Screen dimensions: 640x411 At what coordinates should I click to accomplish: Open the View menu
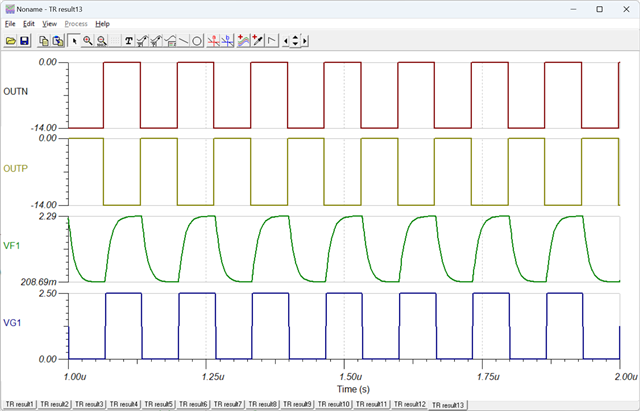(x=49, y=24)
